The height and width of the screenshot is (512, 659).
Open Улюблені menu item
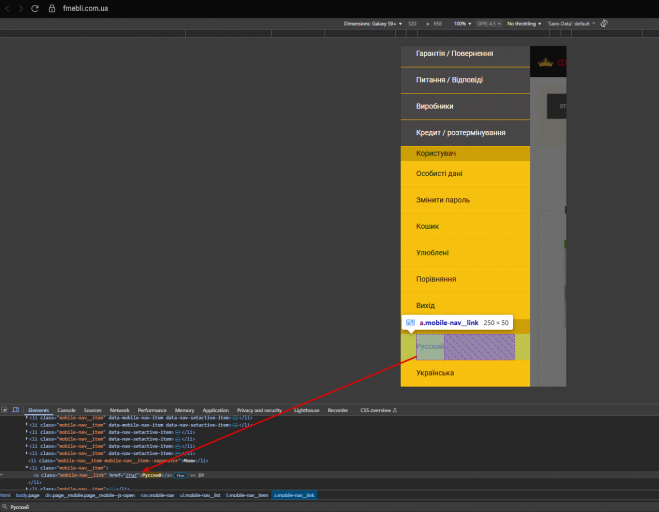coord(465,253)
